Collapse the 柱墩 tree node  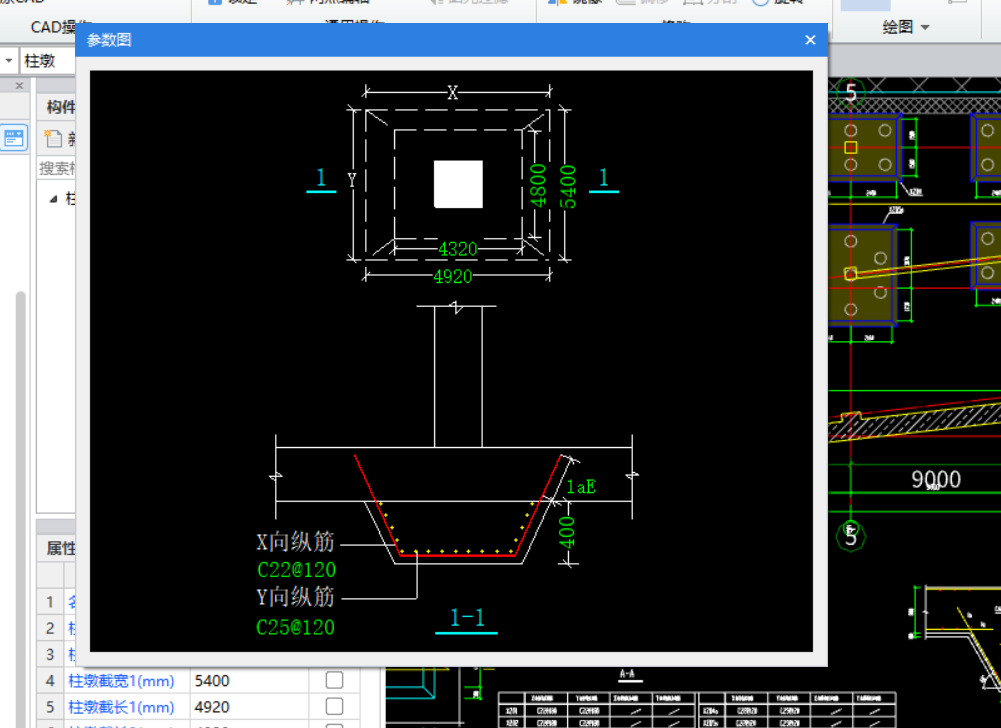click(x=54, y=199)
